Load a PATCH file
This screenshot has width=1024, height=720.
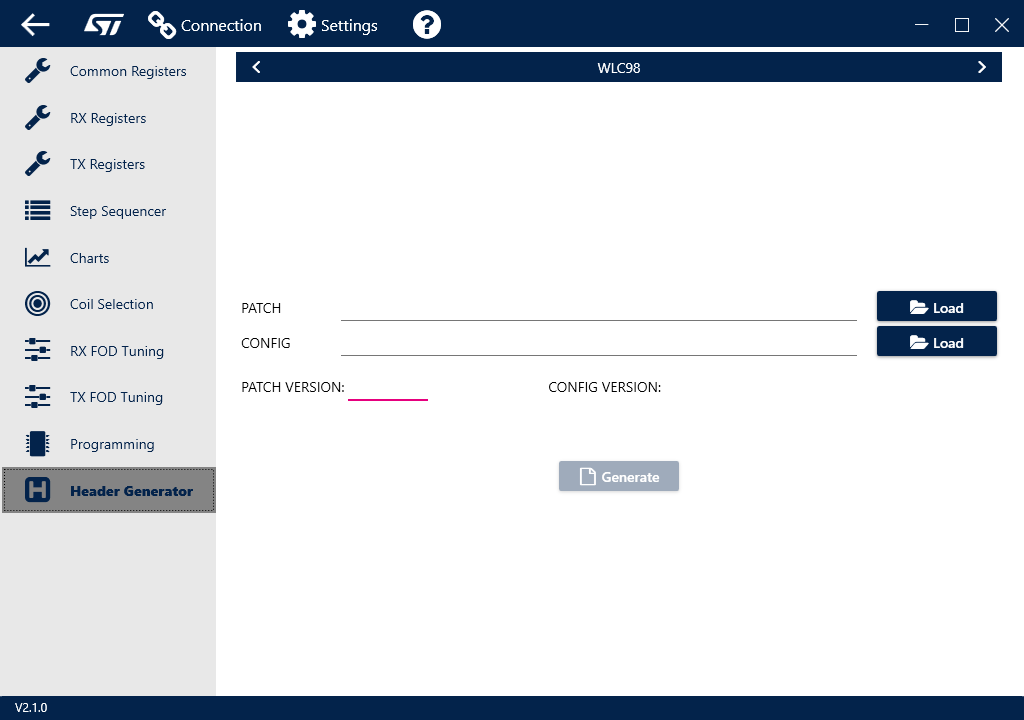pos(936,306)
